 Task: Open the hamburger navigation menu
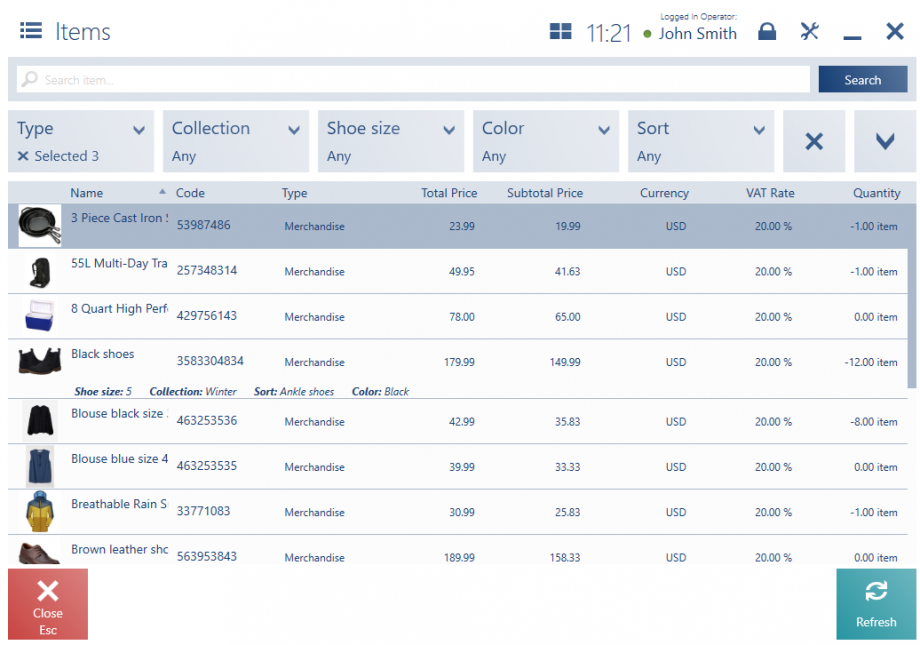(x=30, y=31)
